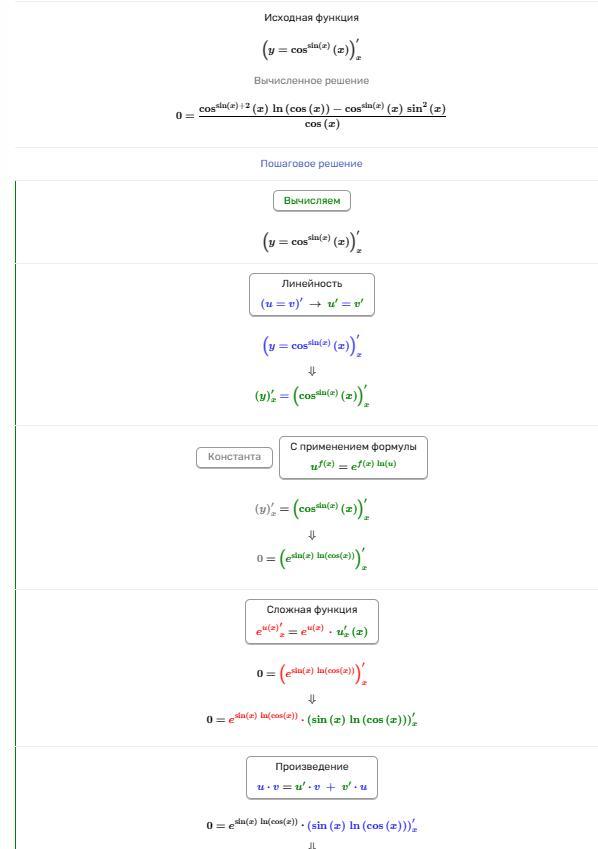Click blue derivative formula under Произведение box
This screenshot has height=849, width=598.
click(362, 825)
